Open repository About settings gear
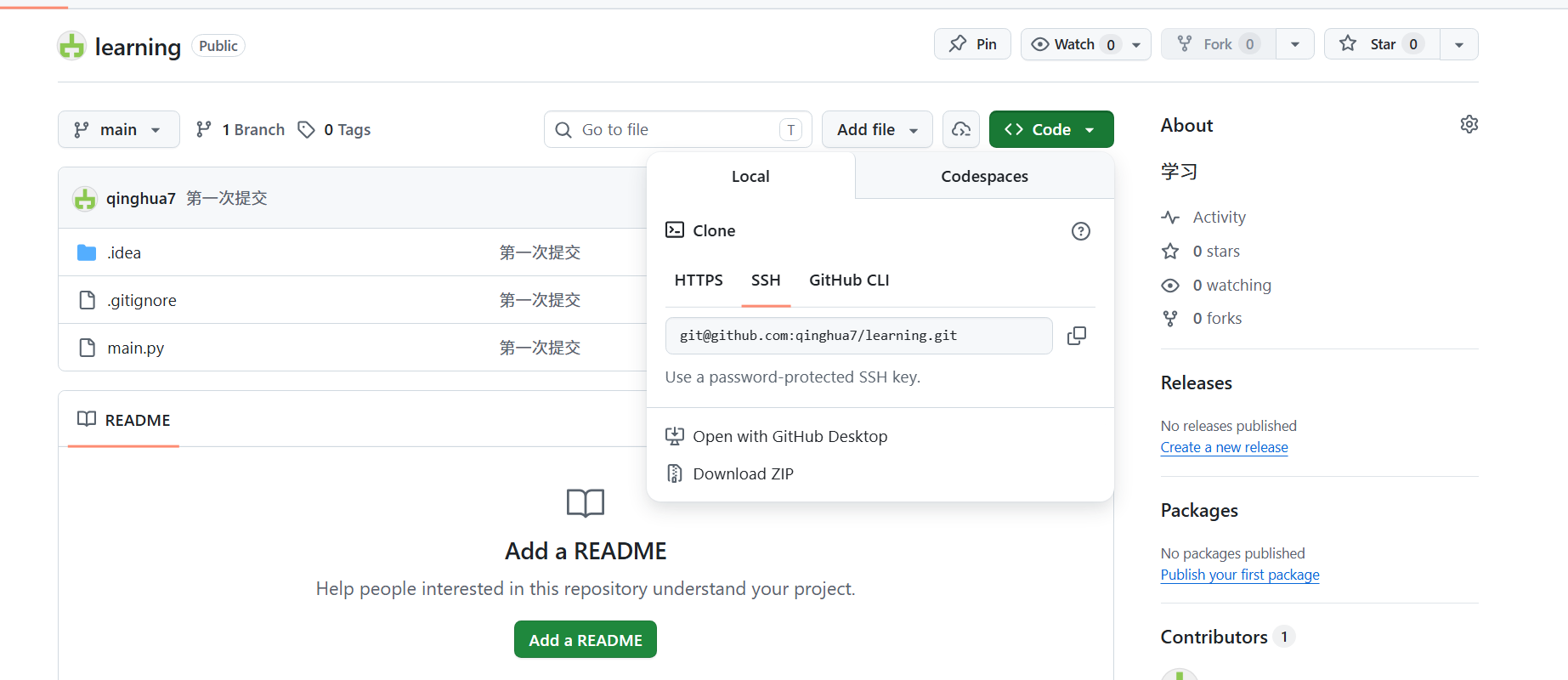 [1469, 125]
